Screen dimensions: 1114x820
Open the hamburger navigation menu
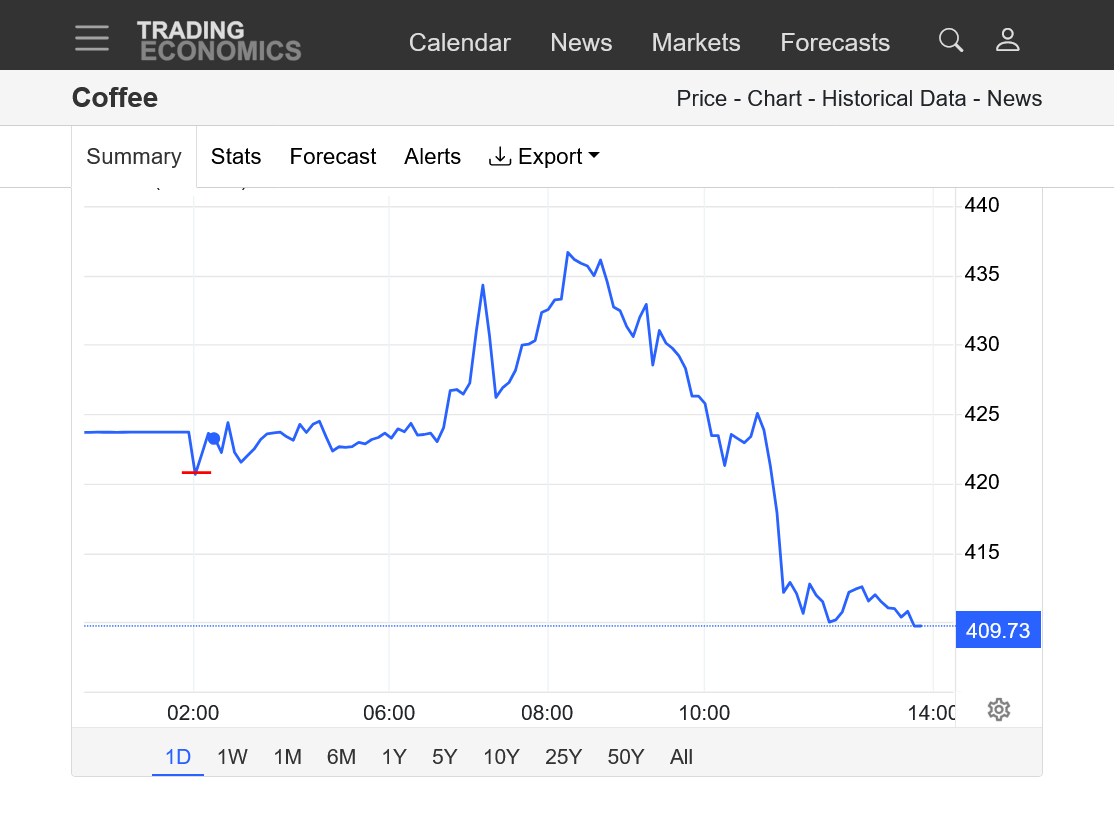[x=92, y=38]
